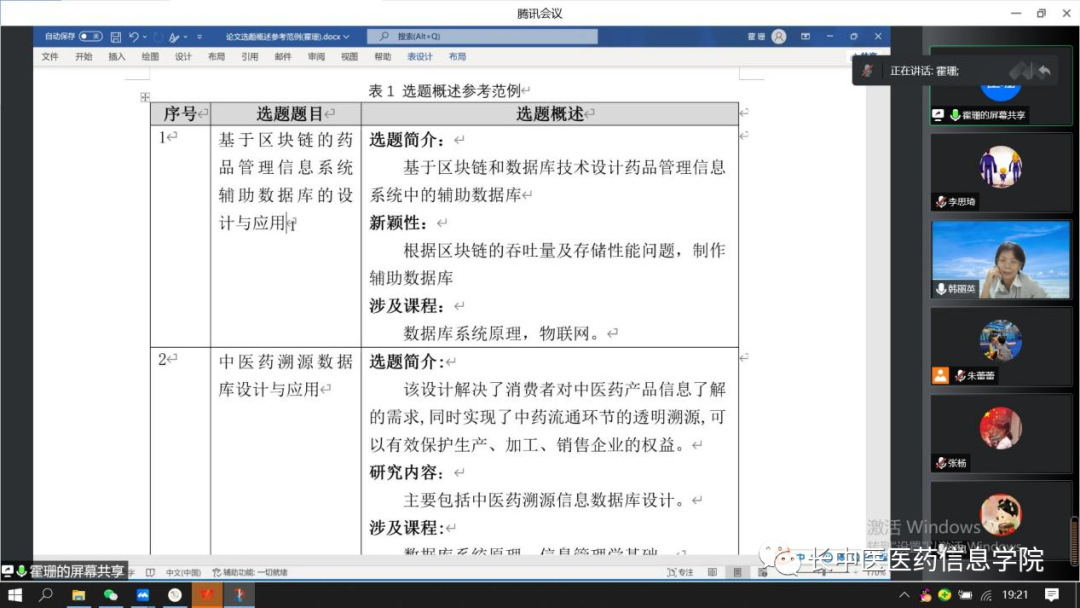Viewport: 1080px width, 608px height.
Task: Select the 韩丽英 video thumbnail
Action: 1001,260
